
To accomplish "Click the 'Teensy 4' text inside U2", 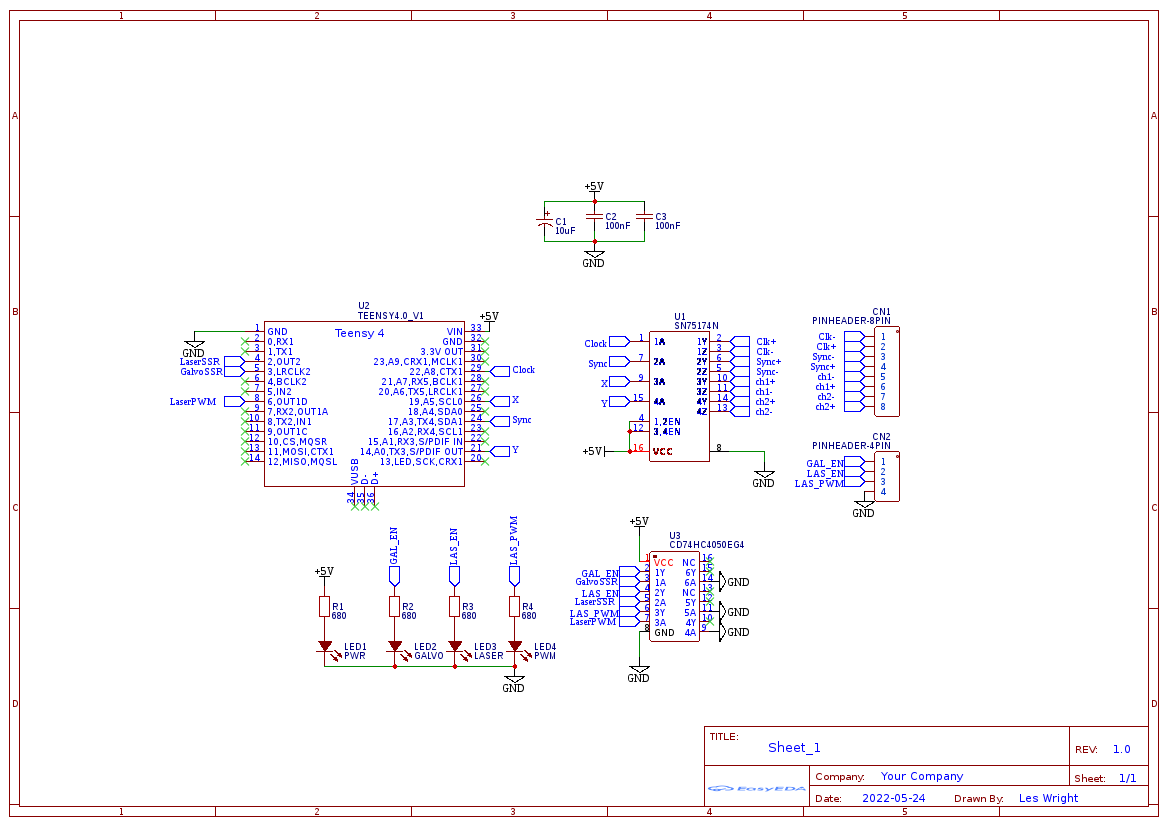I will coord(359,333).
